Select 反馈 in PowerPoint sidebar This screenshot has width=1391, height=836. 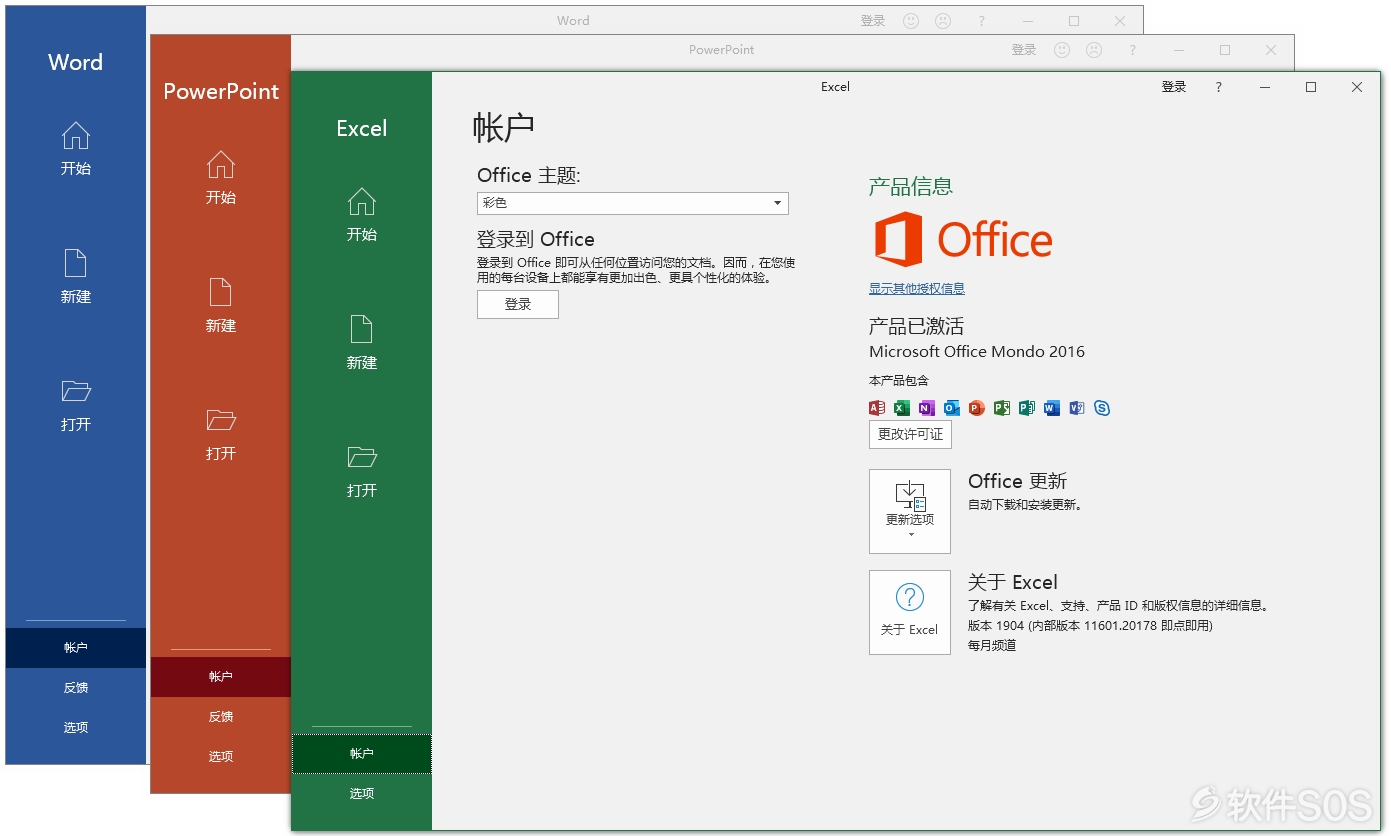pyautogui.click(x=221, y=717)
